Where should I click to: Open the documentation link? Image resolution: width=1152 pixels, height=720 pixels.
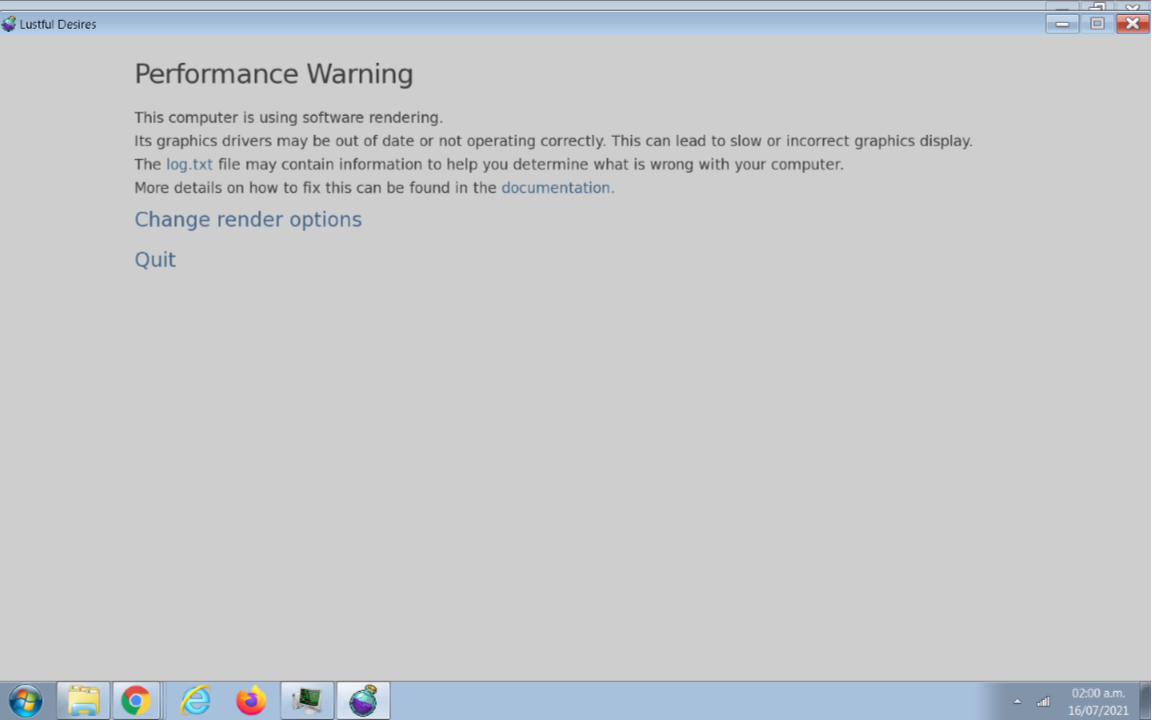[555, 188]
